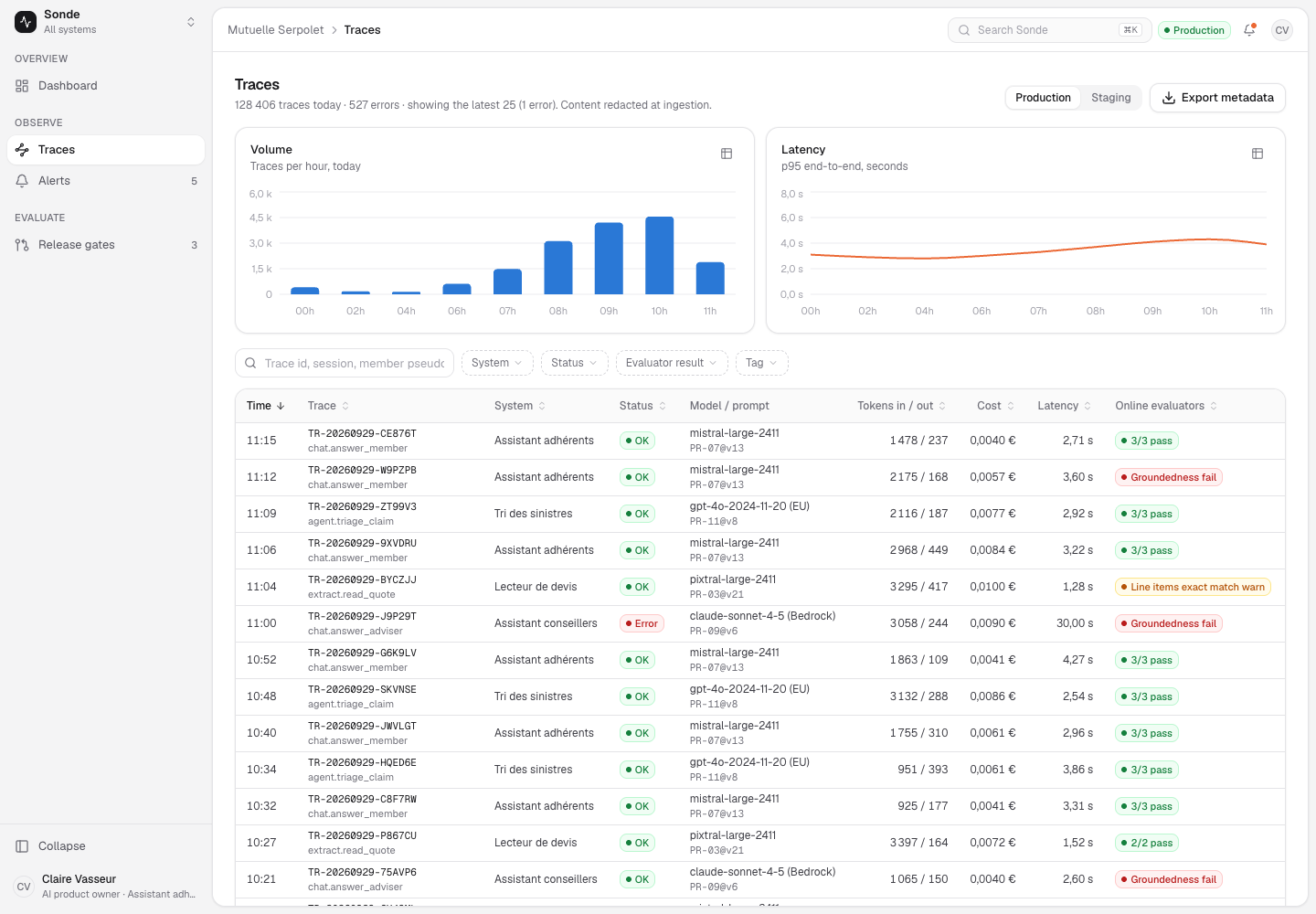The width and height of the screenshot is (1316, 914).
Task: Open the Tag filter dropdown
Action: [x=761, y=363]
